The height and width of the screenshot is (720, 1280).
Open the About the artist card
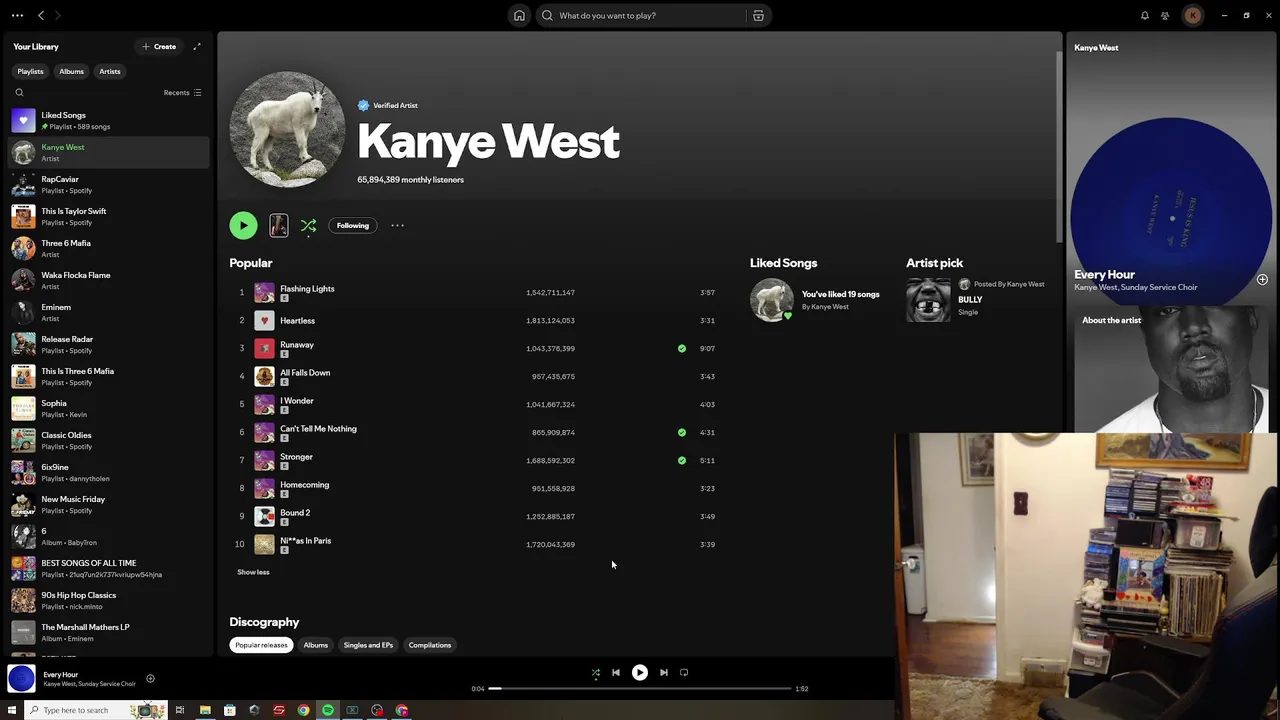pyautogui.click(x=1171, y=370)
